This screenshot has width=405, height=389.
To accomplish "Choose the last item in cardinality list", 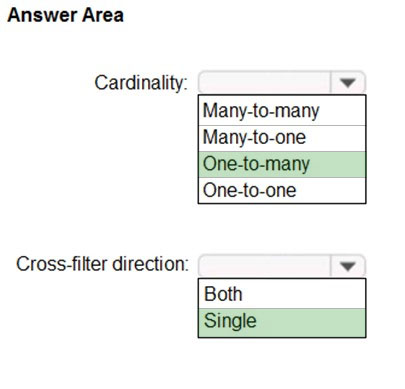I will tap(282, 190).
